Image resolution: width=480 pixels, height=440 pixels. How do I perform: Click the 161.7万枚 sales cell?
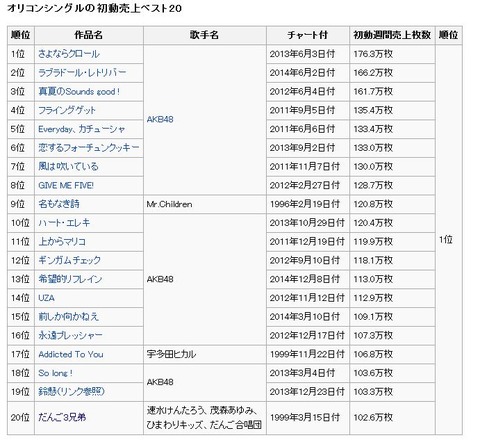point(392,91)
